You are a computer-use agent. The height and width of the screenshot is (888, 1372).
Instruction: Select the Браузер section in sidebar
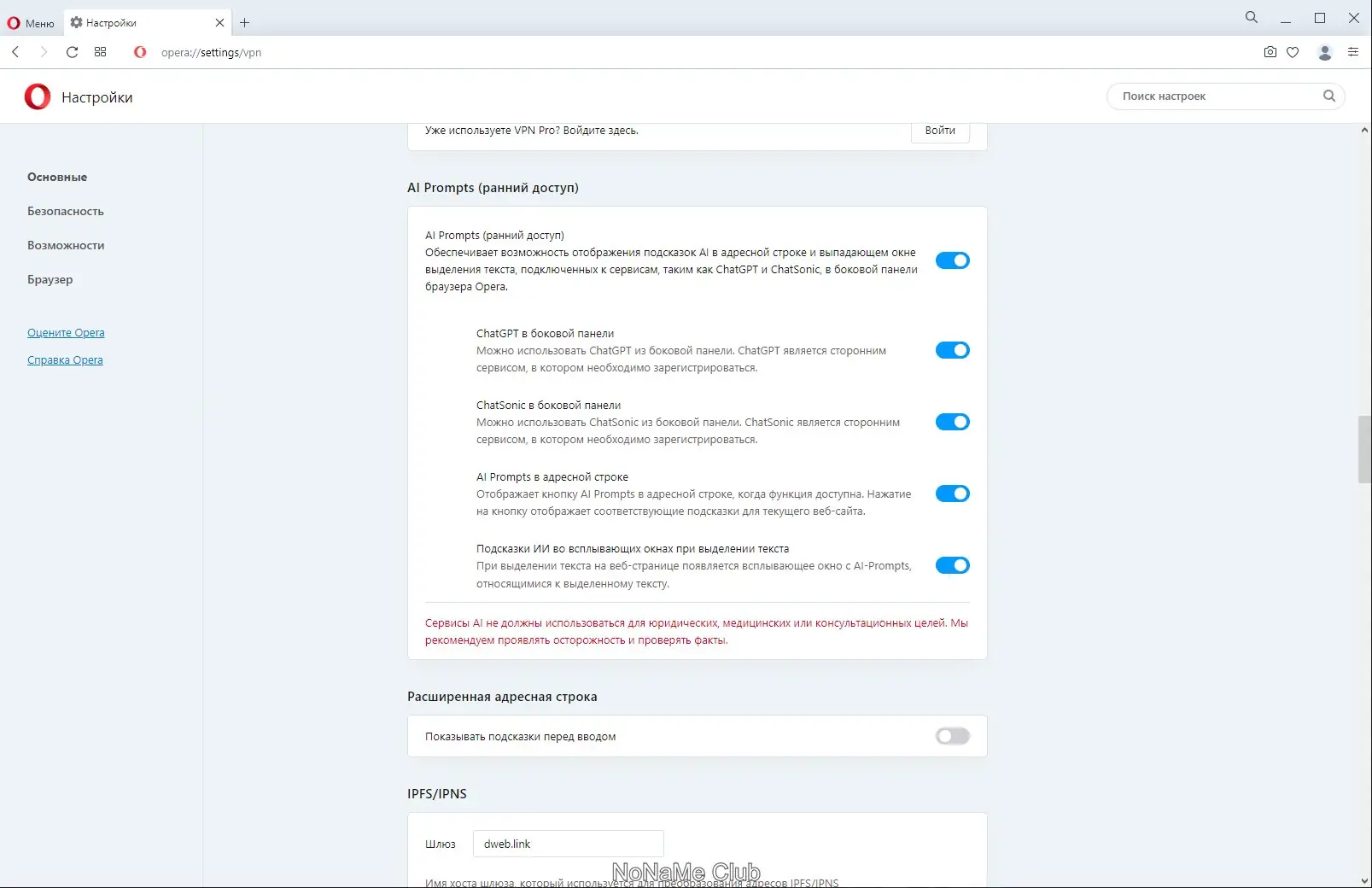point(50,279)
